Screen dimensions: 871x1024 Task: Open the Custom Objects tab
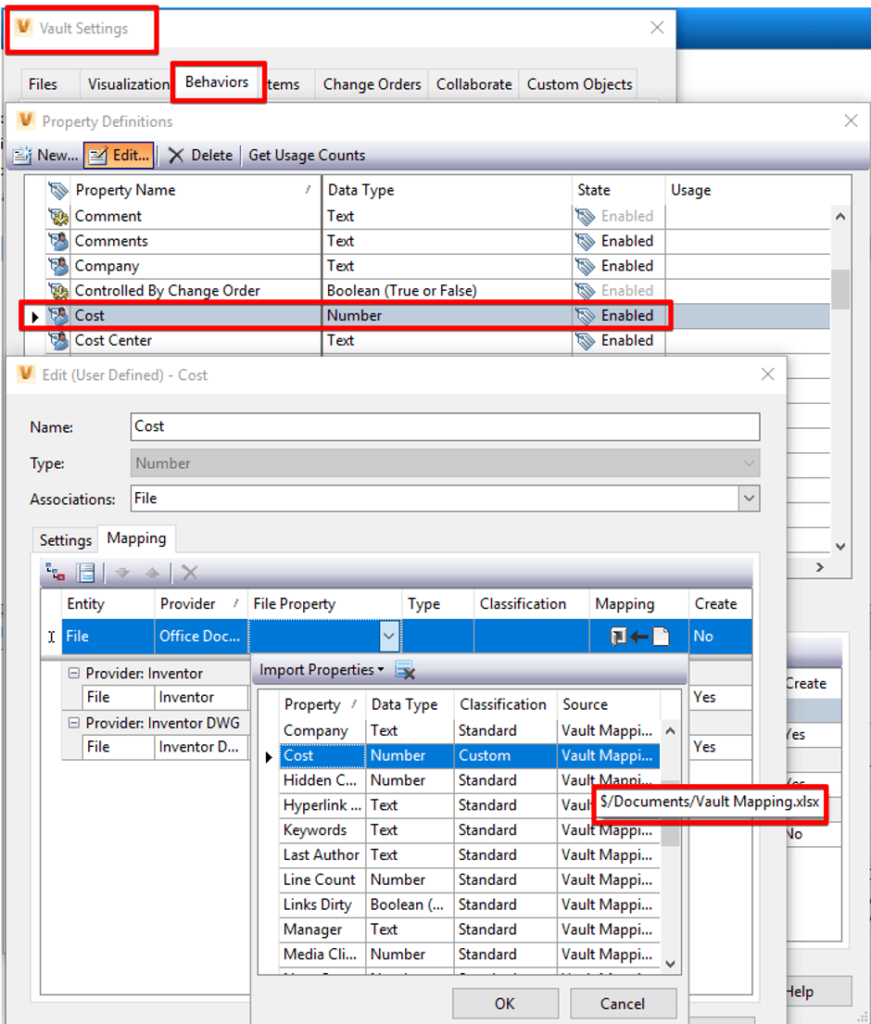[x=579, y=84]
